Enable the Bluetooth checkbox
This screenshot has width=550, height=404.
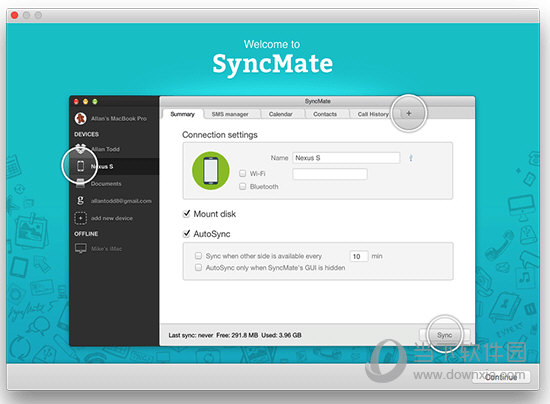click(x=242, y=186)
